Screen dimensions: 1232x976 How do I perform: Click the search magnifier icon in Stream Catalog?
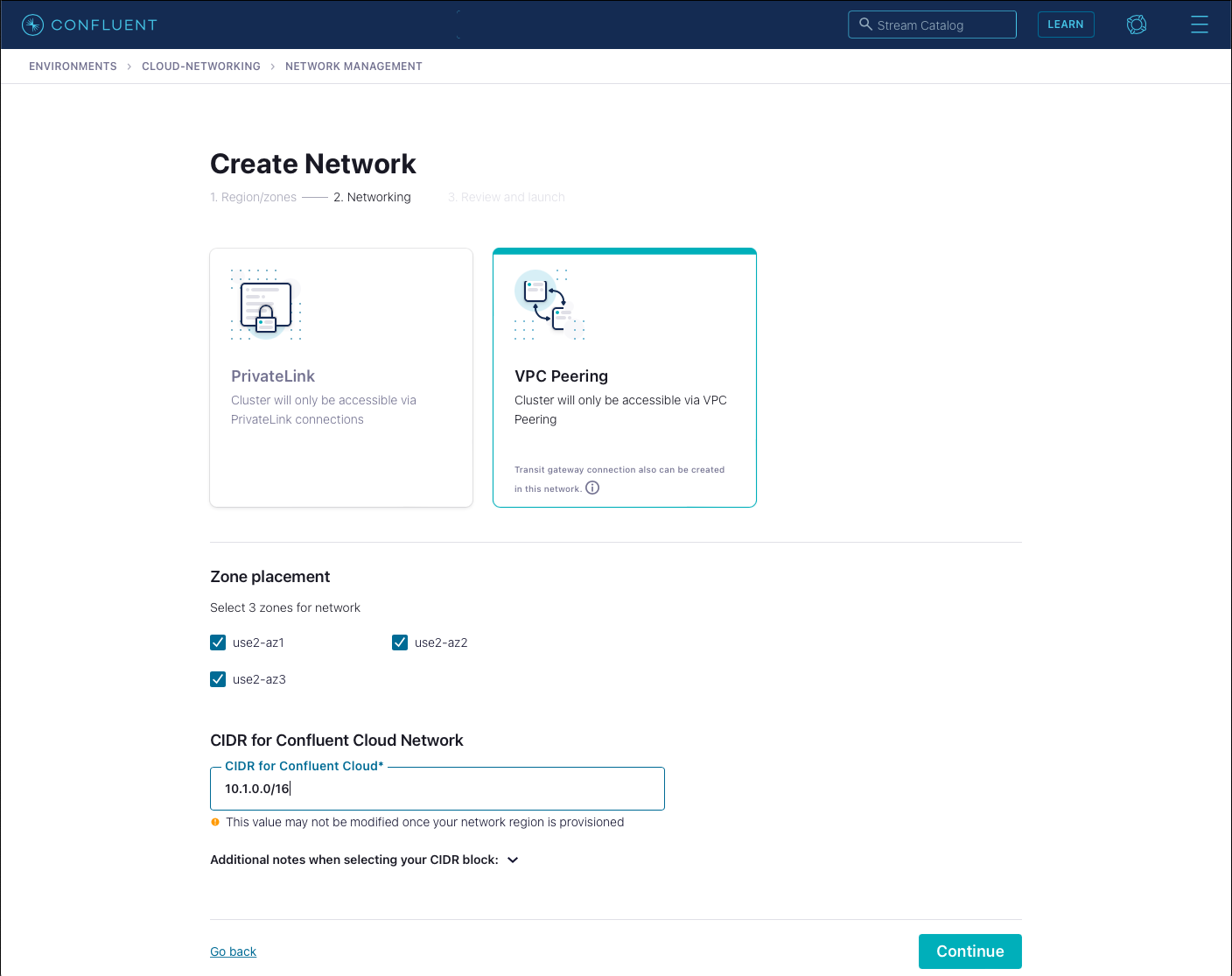(x=865, y=25)
